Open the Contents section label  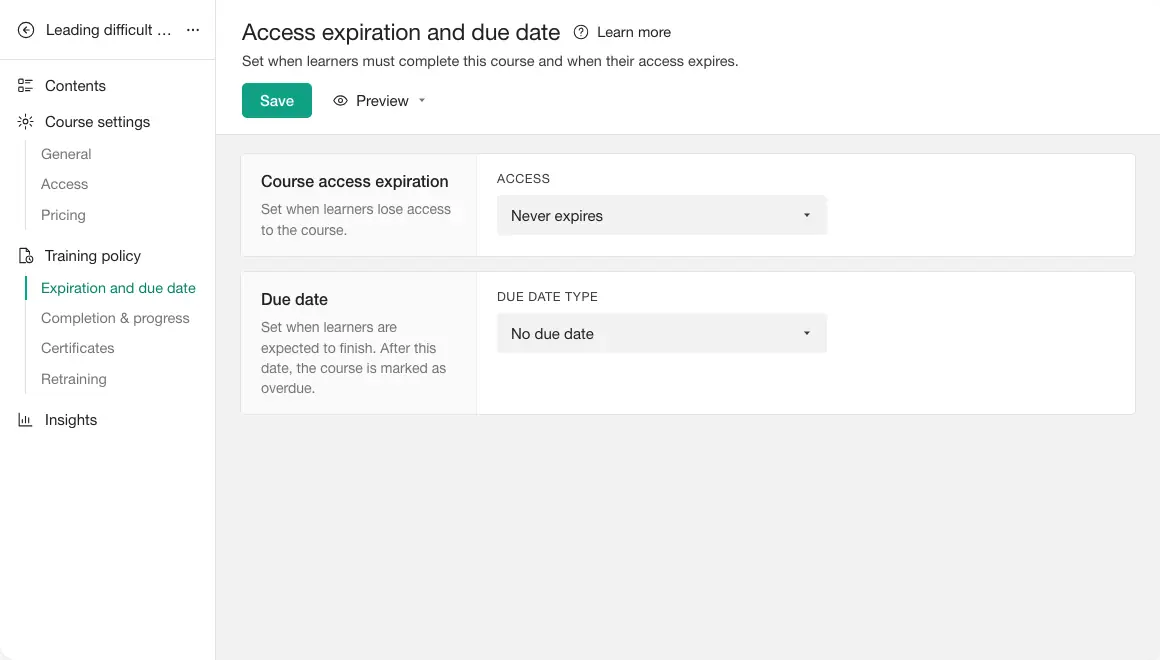pos(75,86)
